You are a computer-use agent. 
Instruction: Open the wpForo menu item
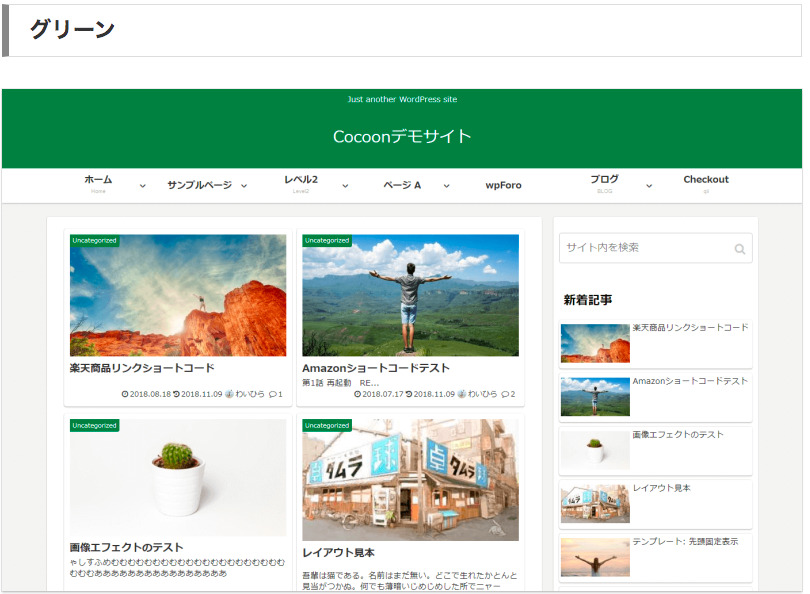503,185
